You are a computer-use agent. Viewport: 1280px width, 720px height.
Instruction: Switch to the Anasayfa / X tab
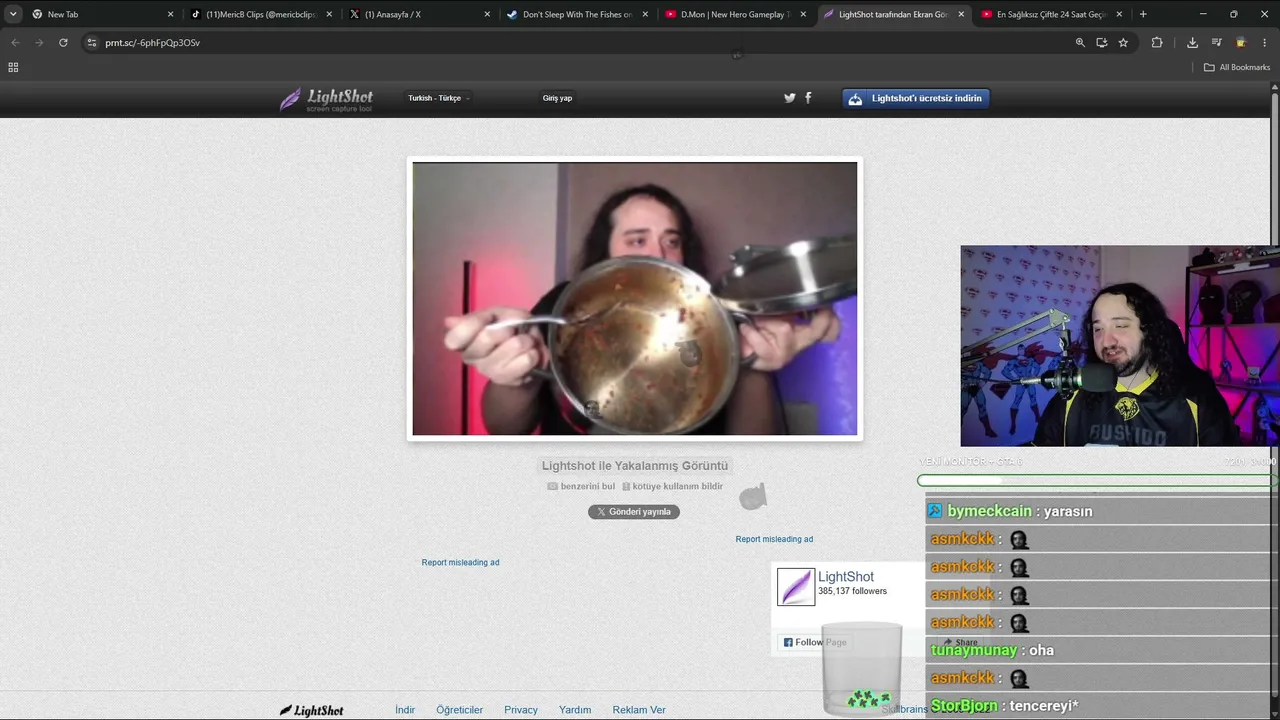point(418,14)
